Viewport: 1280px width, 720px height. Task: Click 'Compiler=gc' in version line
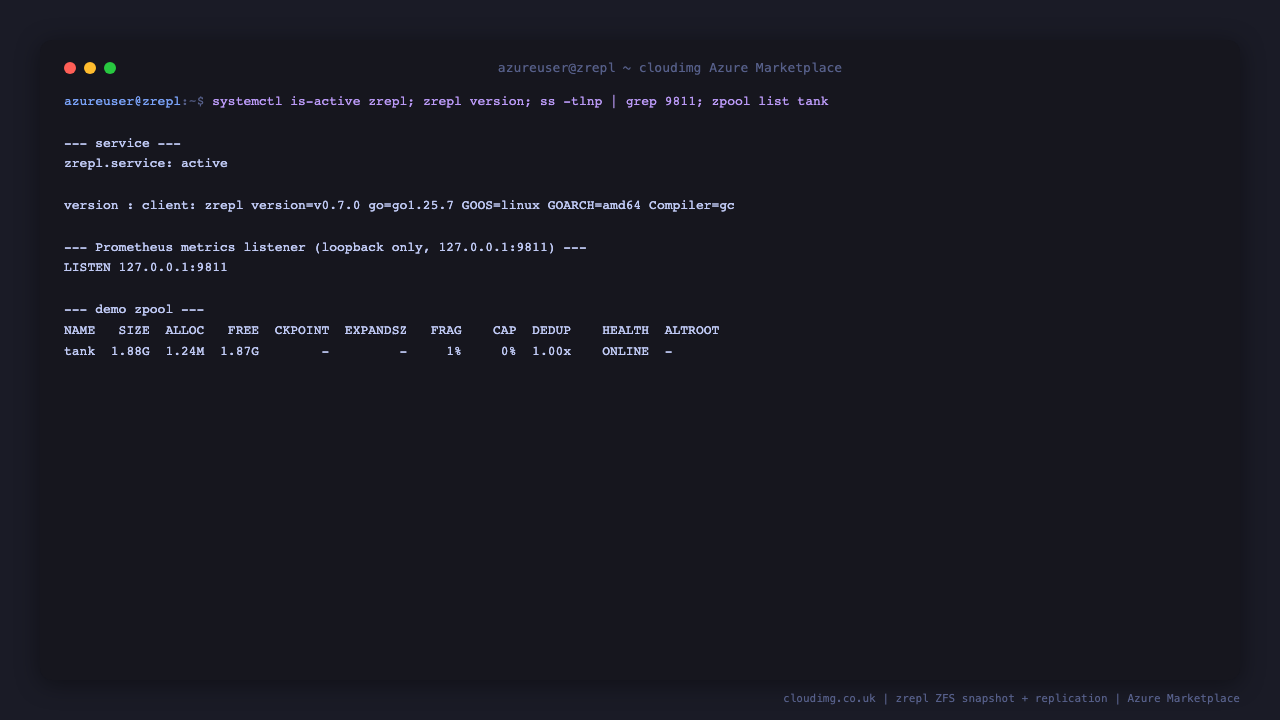[x=692, y=205]
